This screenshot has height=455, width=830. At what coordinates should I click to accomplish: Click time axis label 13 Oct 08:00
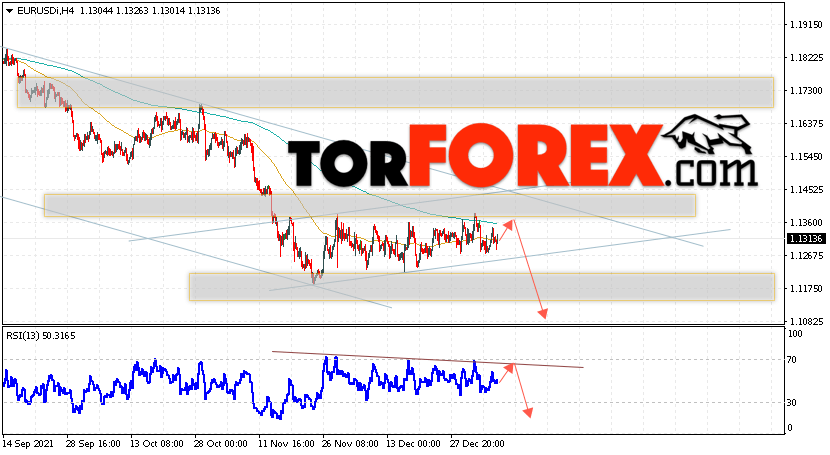(x=157, y=443)
